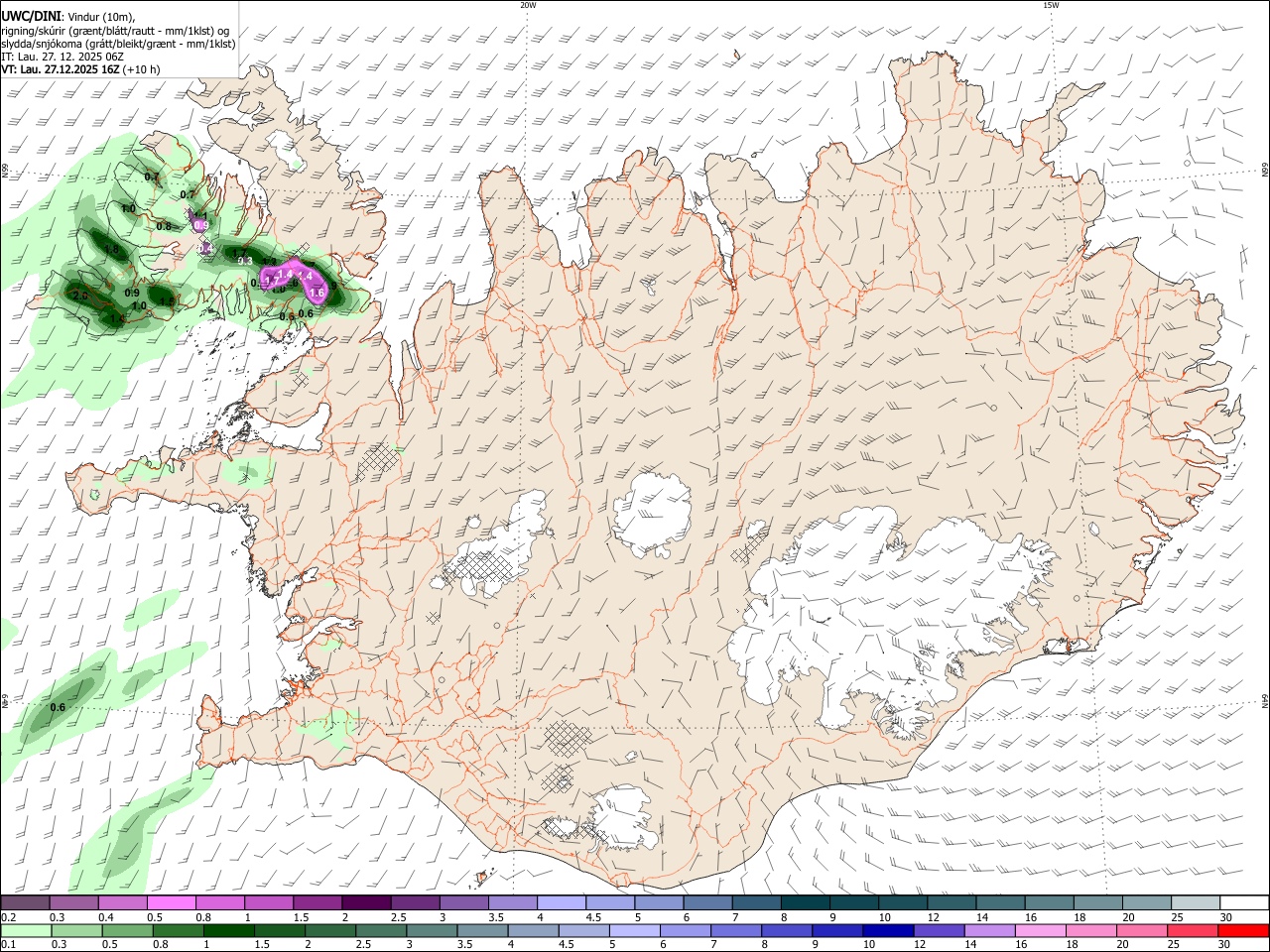Click the '15W' longitude label

pos(1051,5)
